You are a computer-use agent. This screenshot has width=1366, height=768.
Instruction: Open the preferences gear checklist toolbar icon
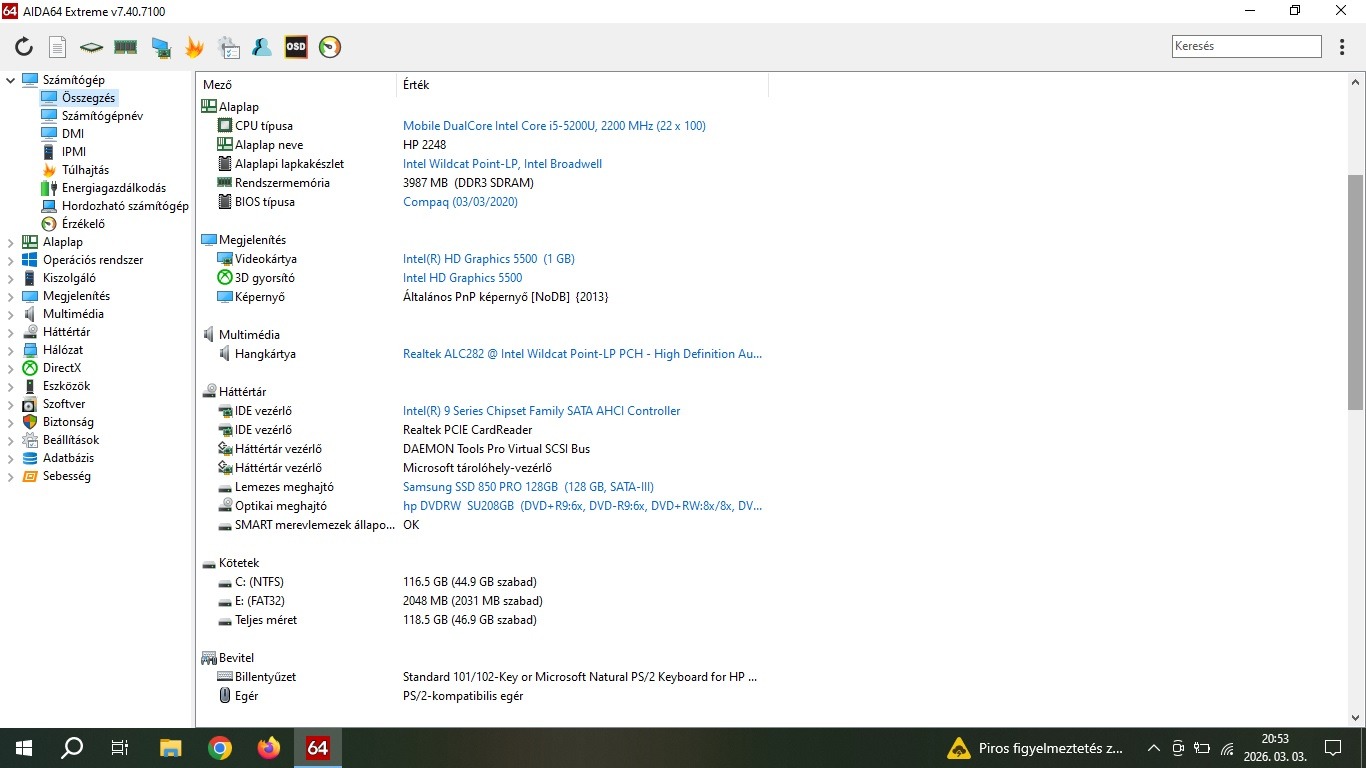[x=228, y=47]
